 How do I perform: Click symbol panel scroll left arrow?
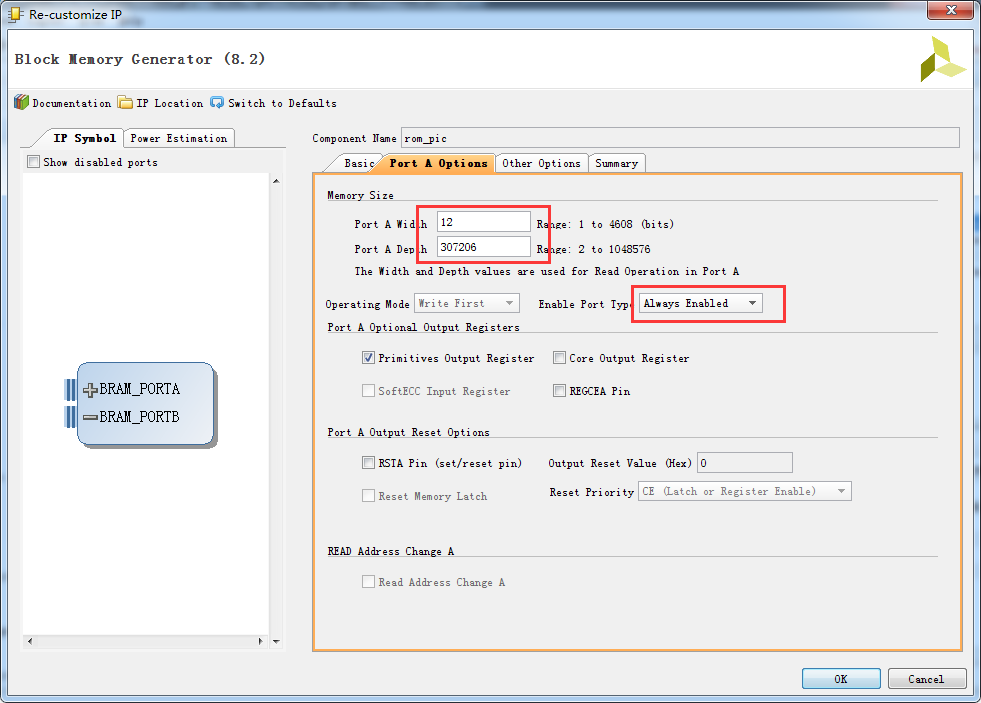30,641
